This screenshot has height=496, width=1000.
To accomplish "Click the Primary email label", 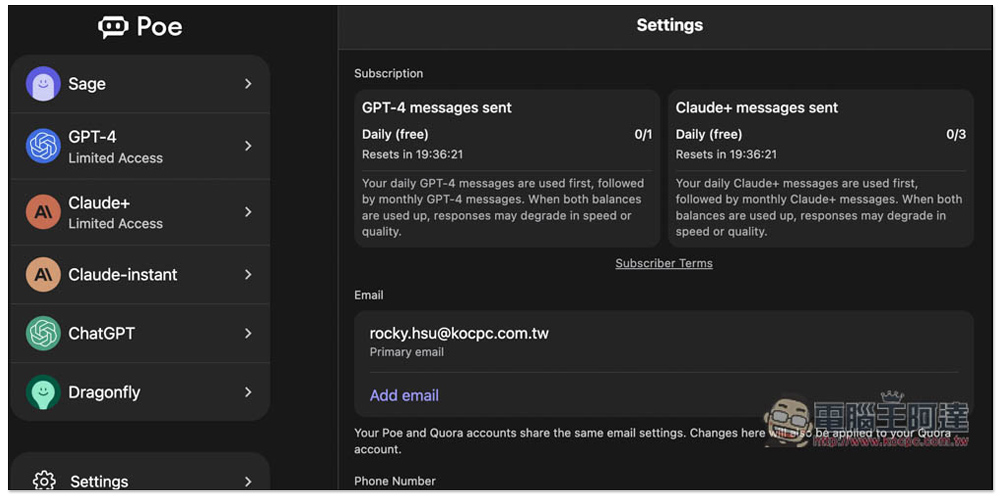I will point(407,352).
